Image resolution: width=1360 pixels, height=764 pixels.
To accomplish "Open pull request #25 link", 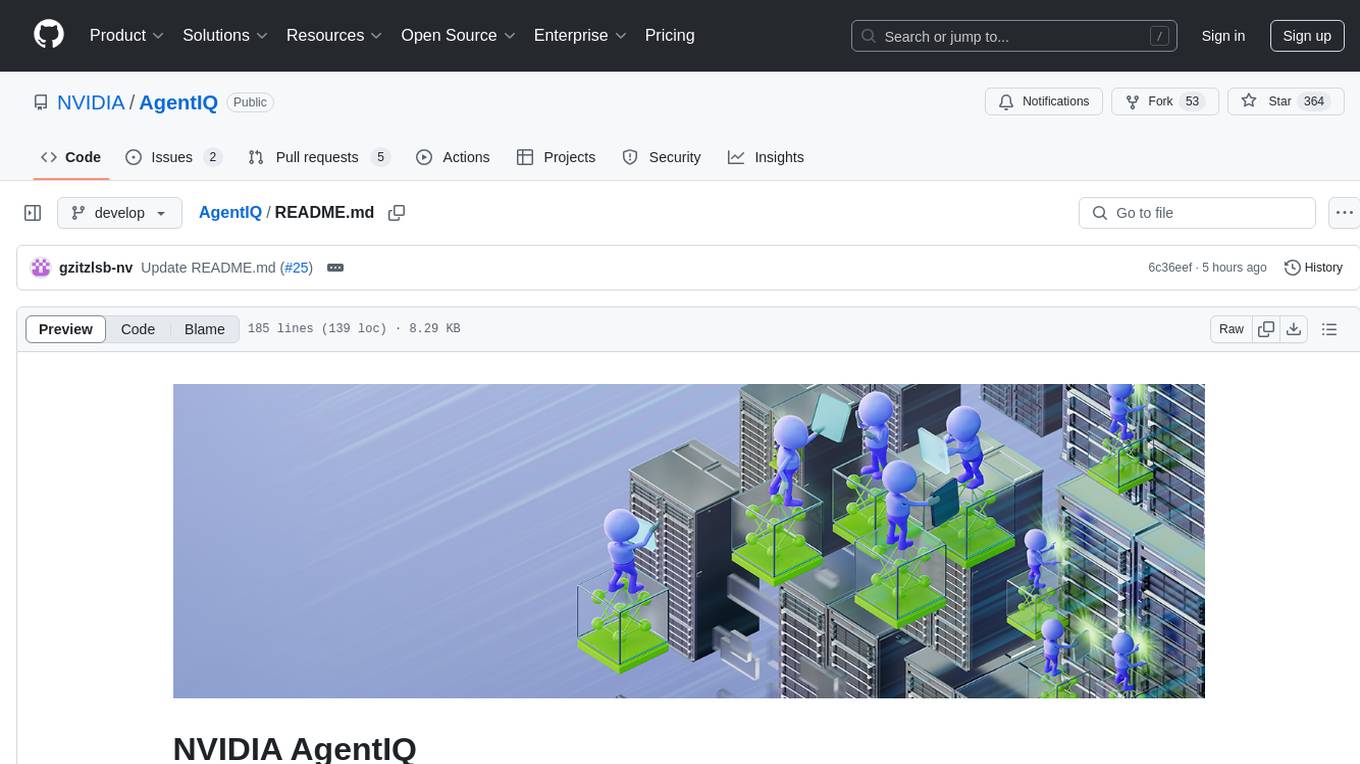I will (296, 267).
